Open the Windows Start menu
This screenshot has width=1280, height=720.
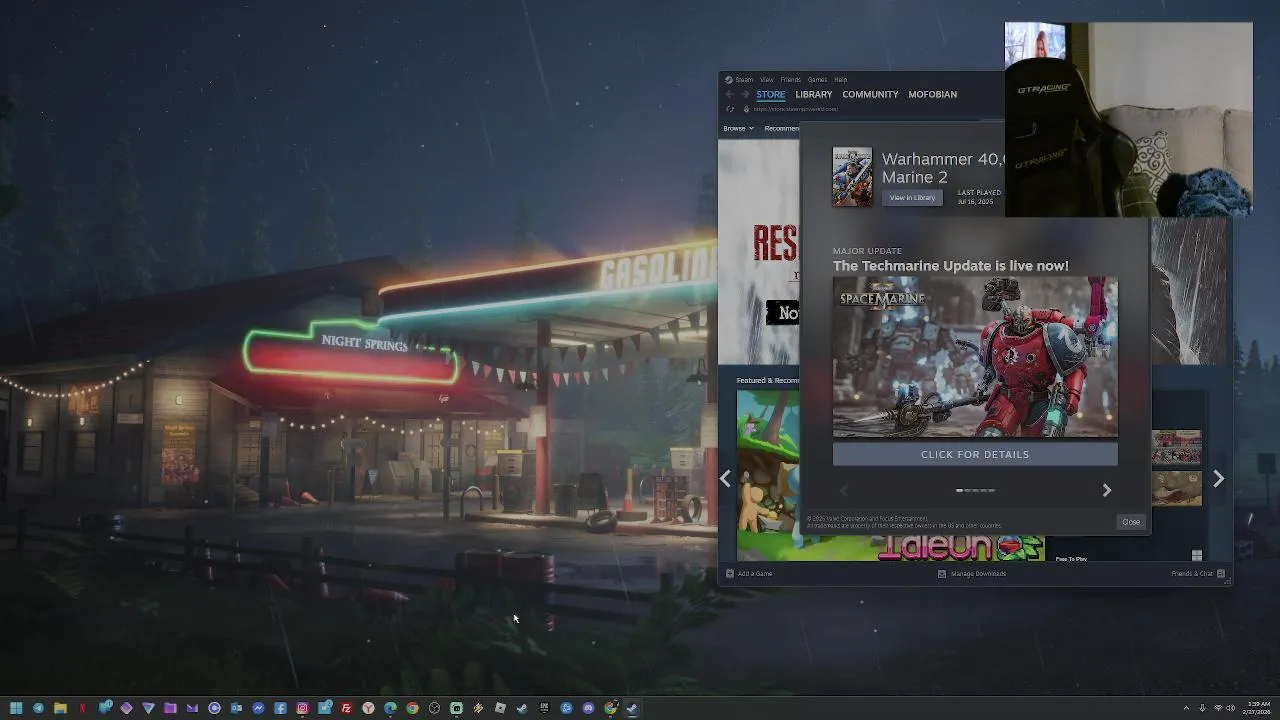[16, 708]
